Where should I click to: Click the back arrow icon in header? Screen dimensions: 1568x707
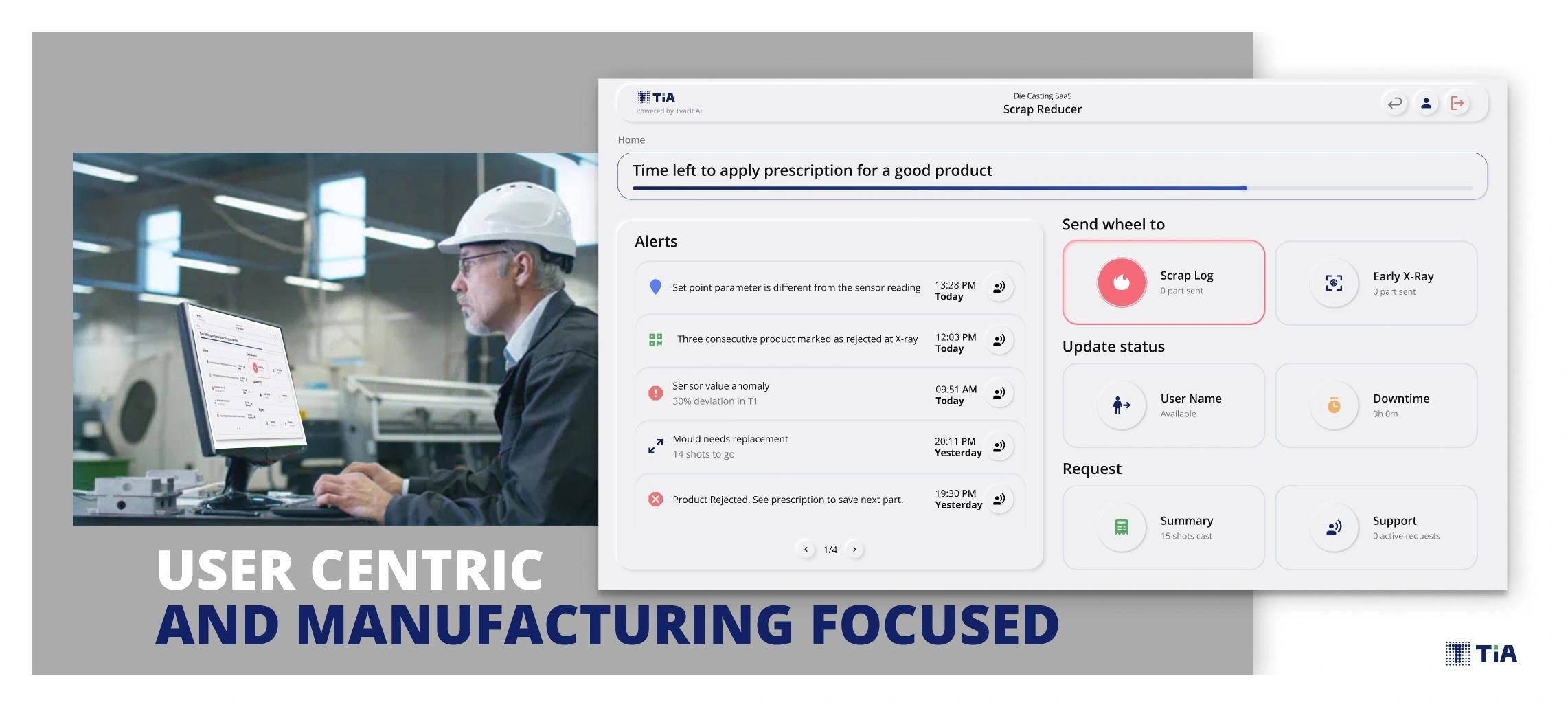(1395, 103)
